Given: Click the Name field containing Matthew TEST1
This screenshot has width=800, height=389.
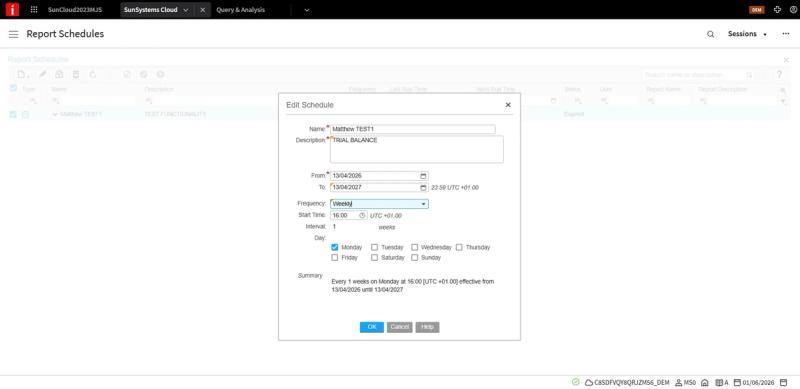Looking at the screenshot, I should click(412, 129).
